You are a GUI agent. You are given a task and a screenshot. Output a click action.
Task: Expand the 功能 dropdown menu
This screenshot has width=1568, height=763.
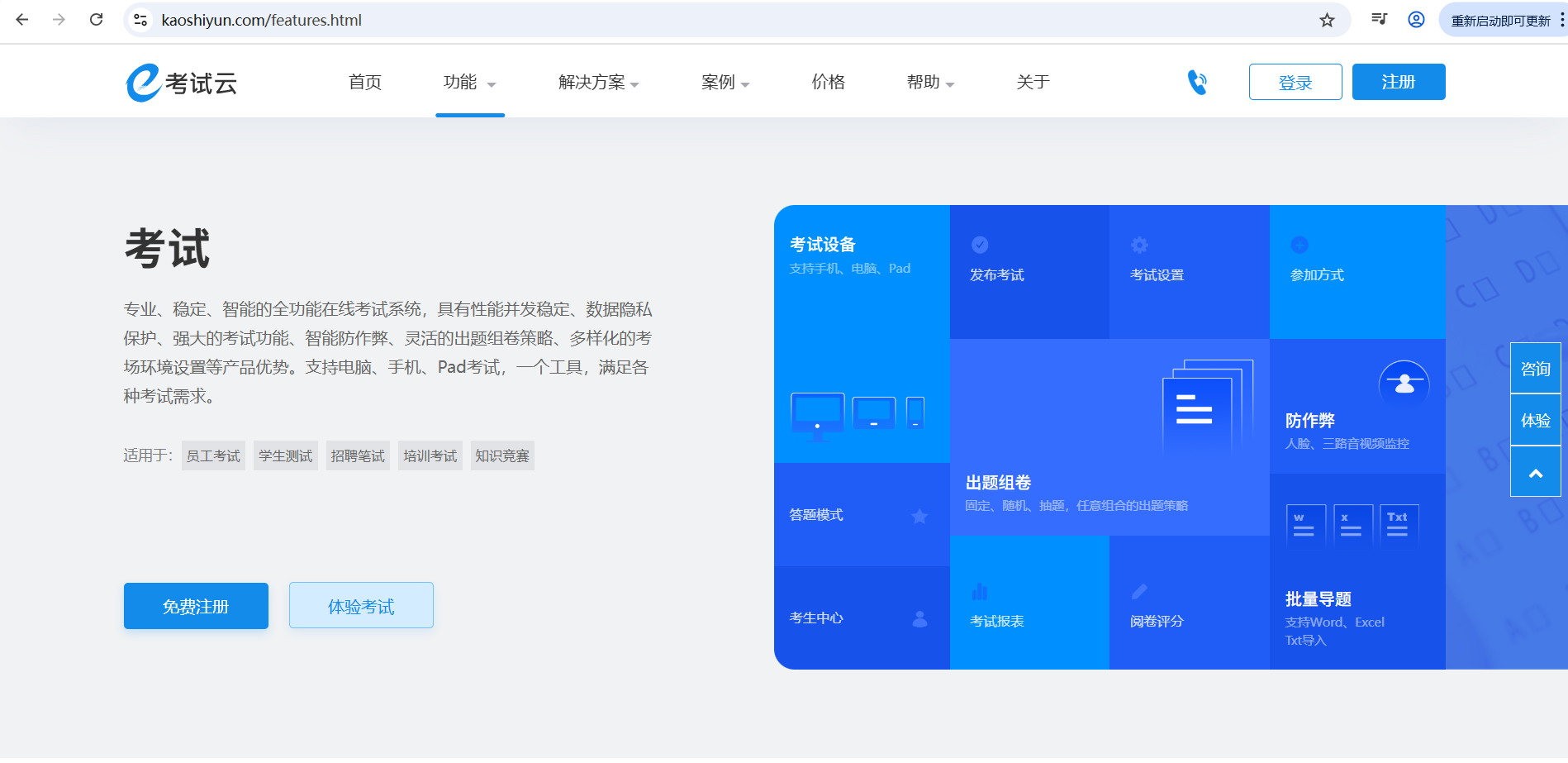pyautogui.click(x=469, y=82)
